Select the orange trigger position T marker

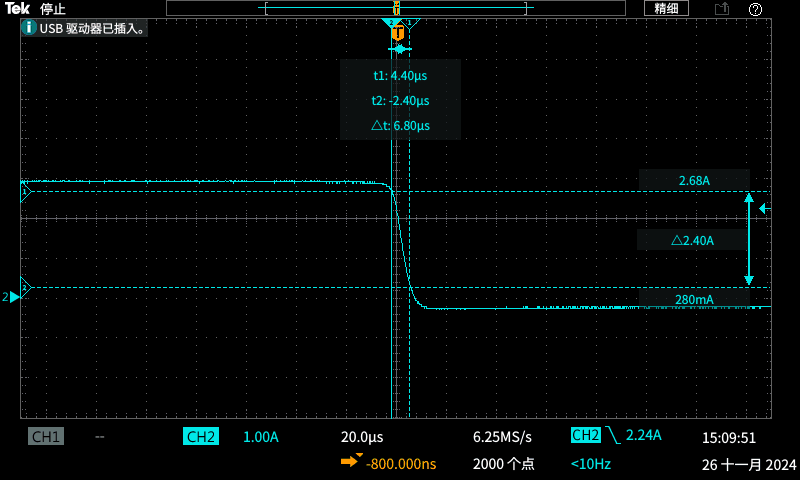(398, 33)
